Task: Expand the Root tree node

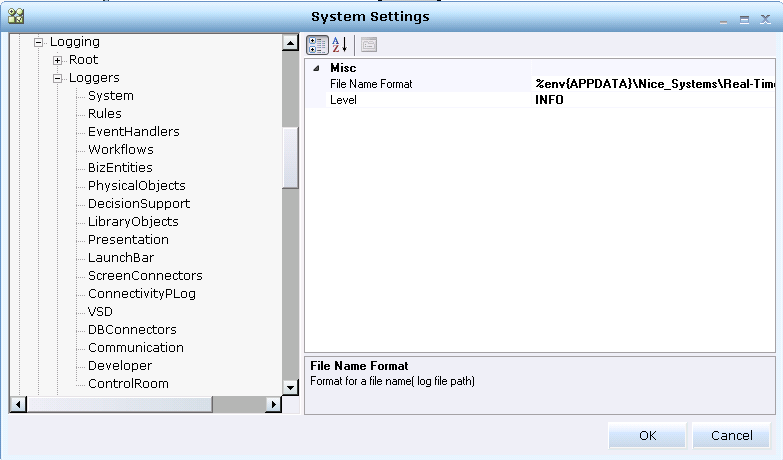Action: point(58,60)
